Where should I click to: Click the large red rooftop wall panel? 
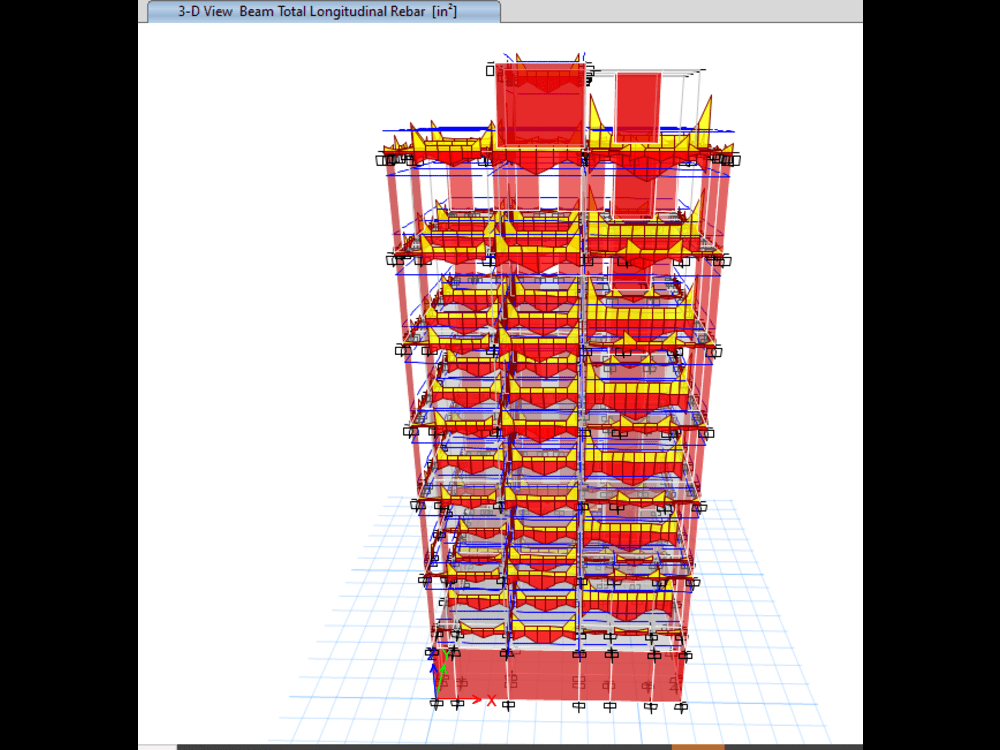(x=540, y=105)
